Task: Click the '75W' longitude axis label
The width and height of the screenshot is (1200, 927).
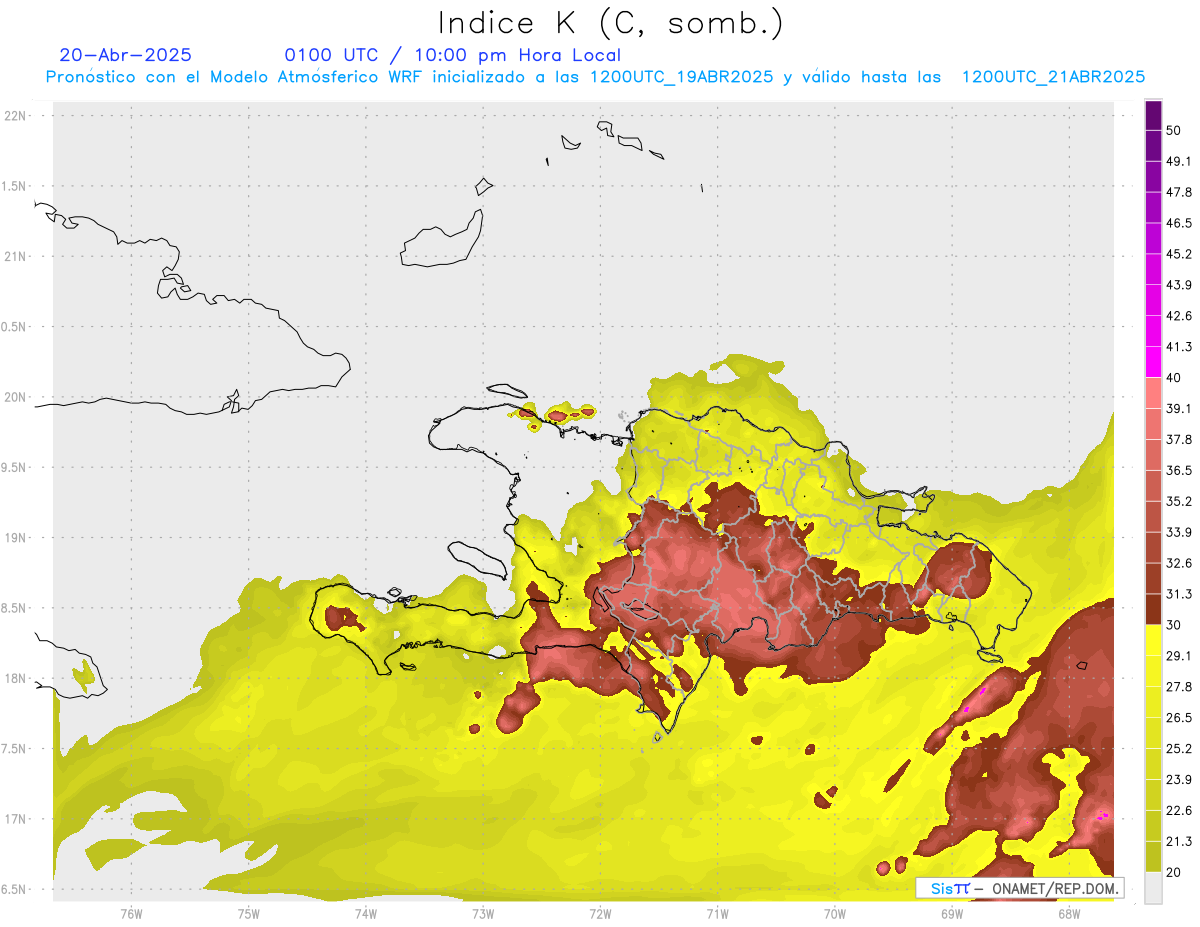Action: pos(248,913)
